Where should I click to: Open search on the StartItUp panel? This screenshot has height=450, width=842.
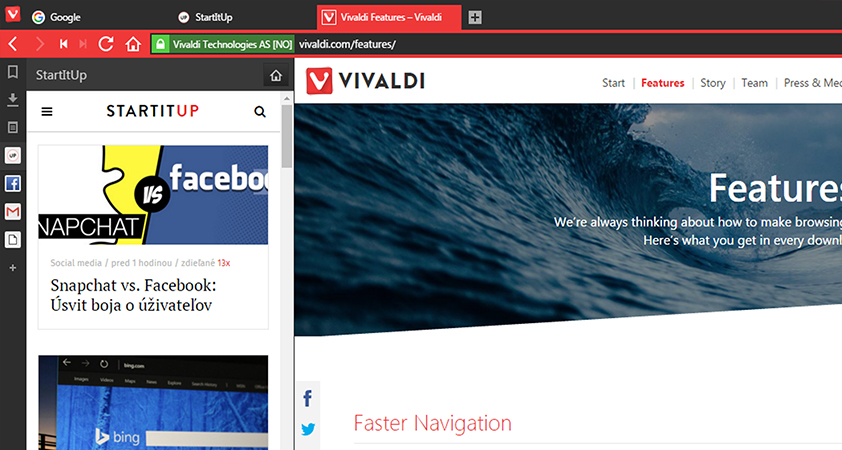(260, 112)
